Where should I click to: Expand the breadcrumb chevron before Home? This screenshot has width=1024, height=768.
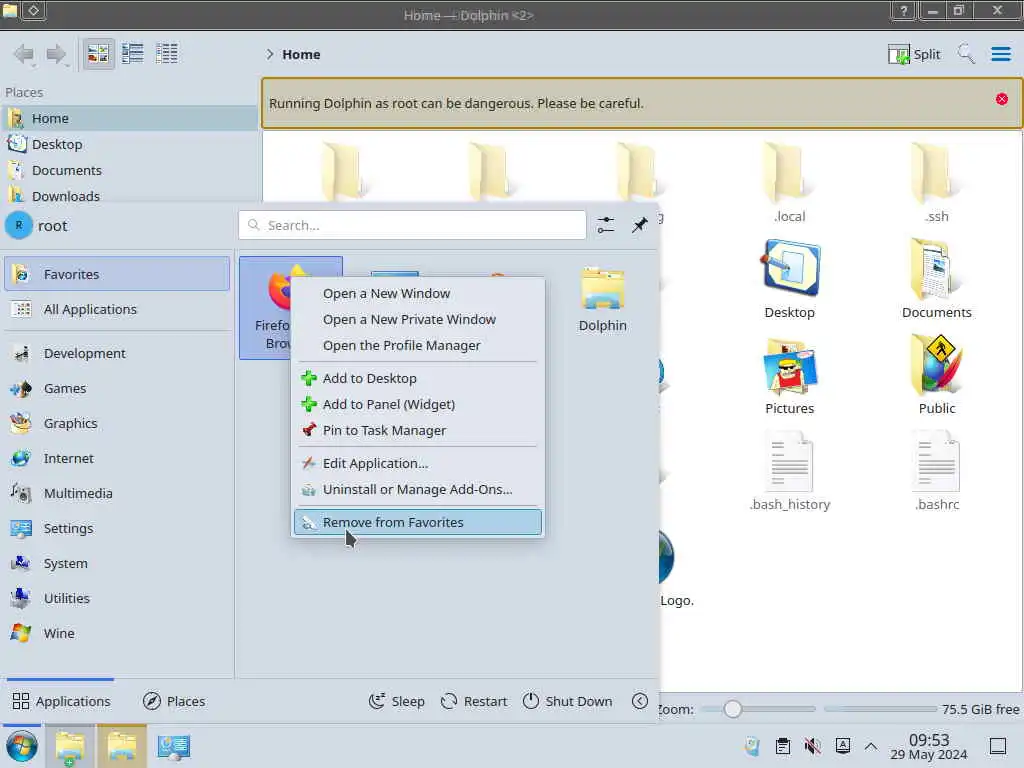pos(270,54)
